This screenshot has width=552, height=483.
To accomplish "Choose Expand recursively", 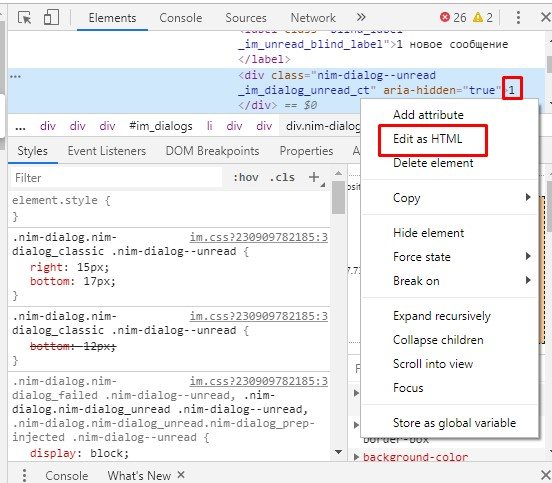I will click(x=449, y=316).
